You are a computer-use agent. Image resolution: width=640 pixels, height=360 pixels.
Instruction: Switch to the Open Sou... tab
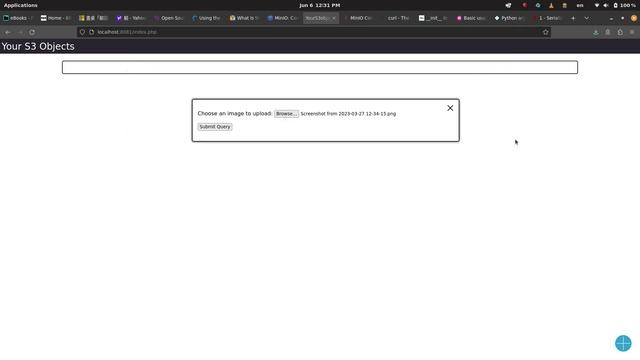pos(169,18)
